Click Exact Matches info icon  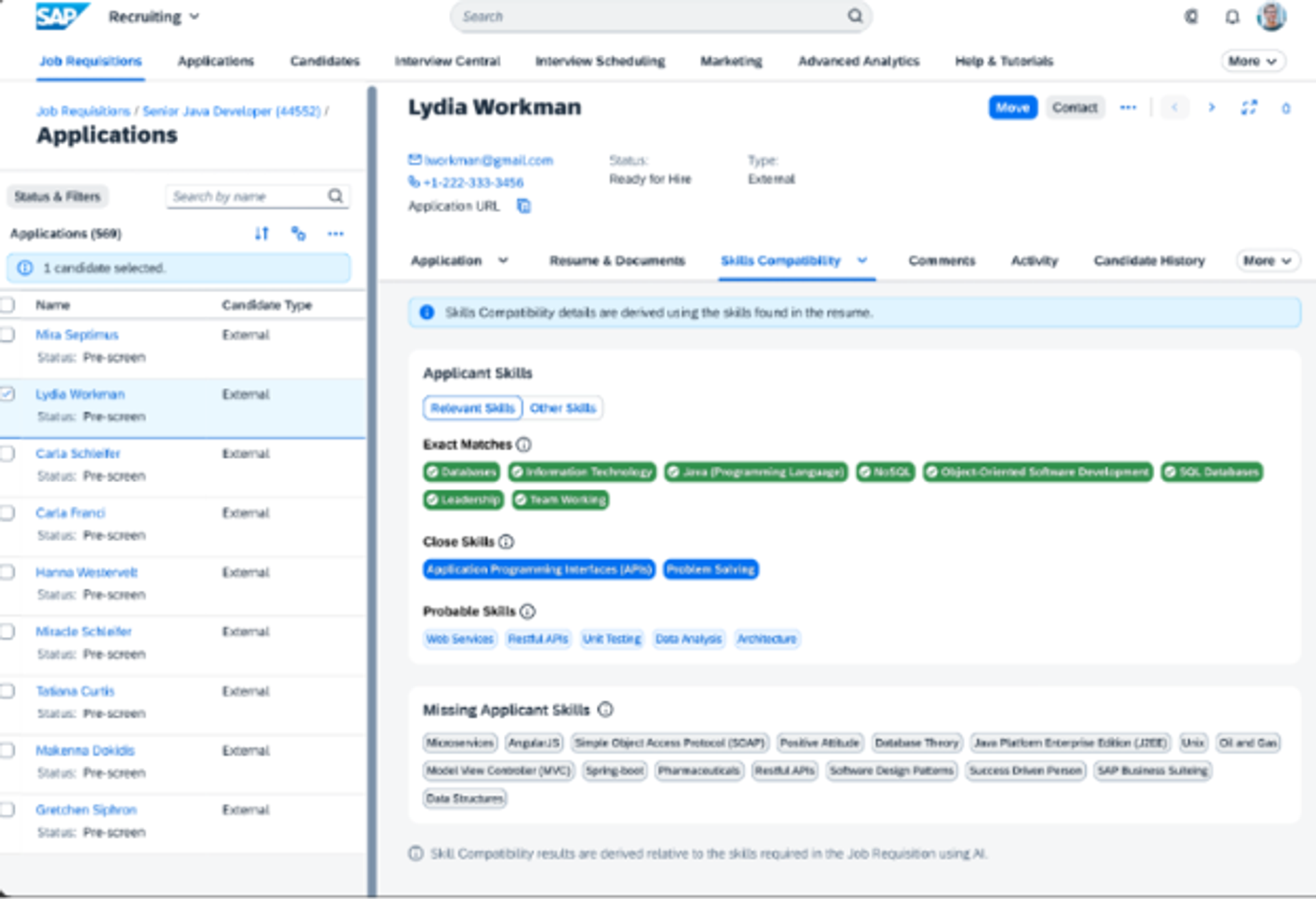point(524,445)
